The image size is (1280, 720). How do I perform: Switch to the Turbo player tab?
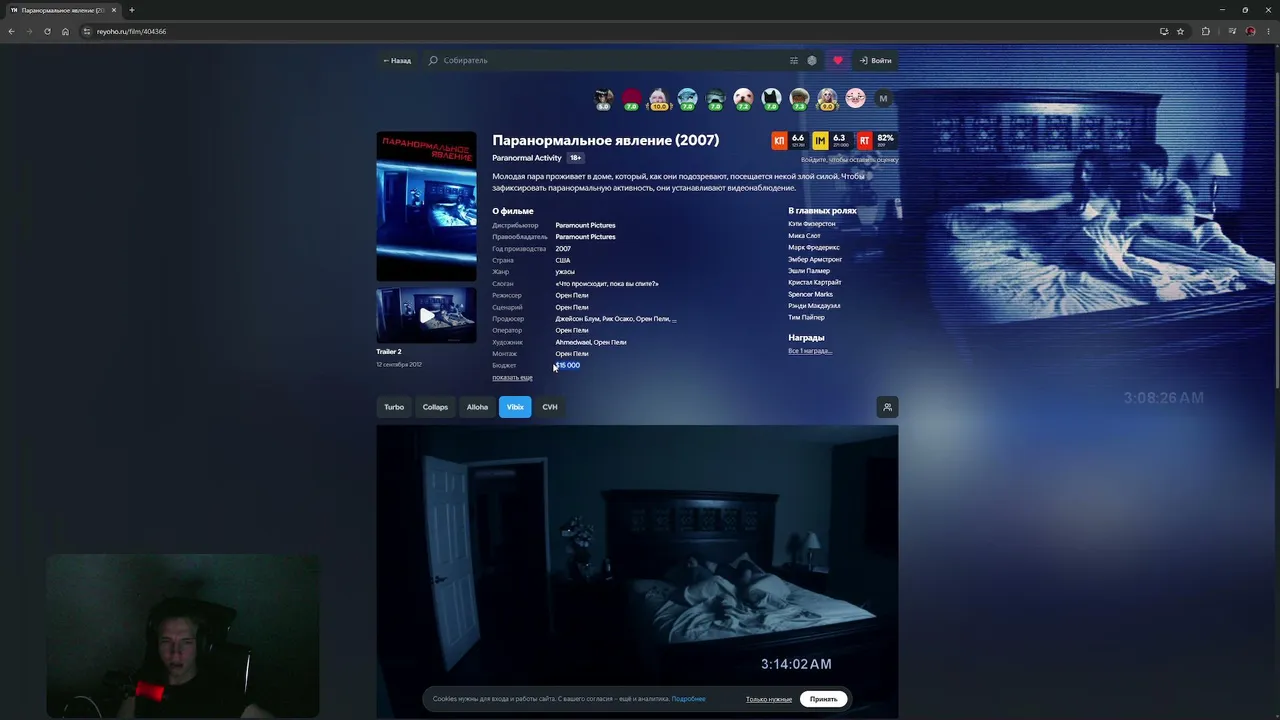click(x=394, y=407)
